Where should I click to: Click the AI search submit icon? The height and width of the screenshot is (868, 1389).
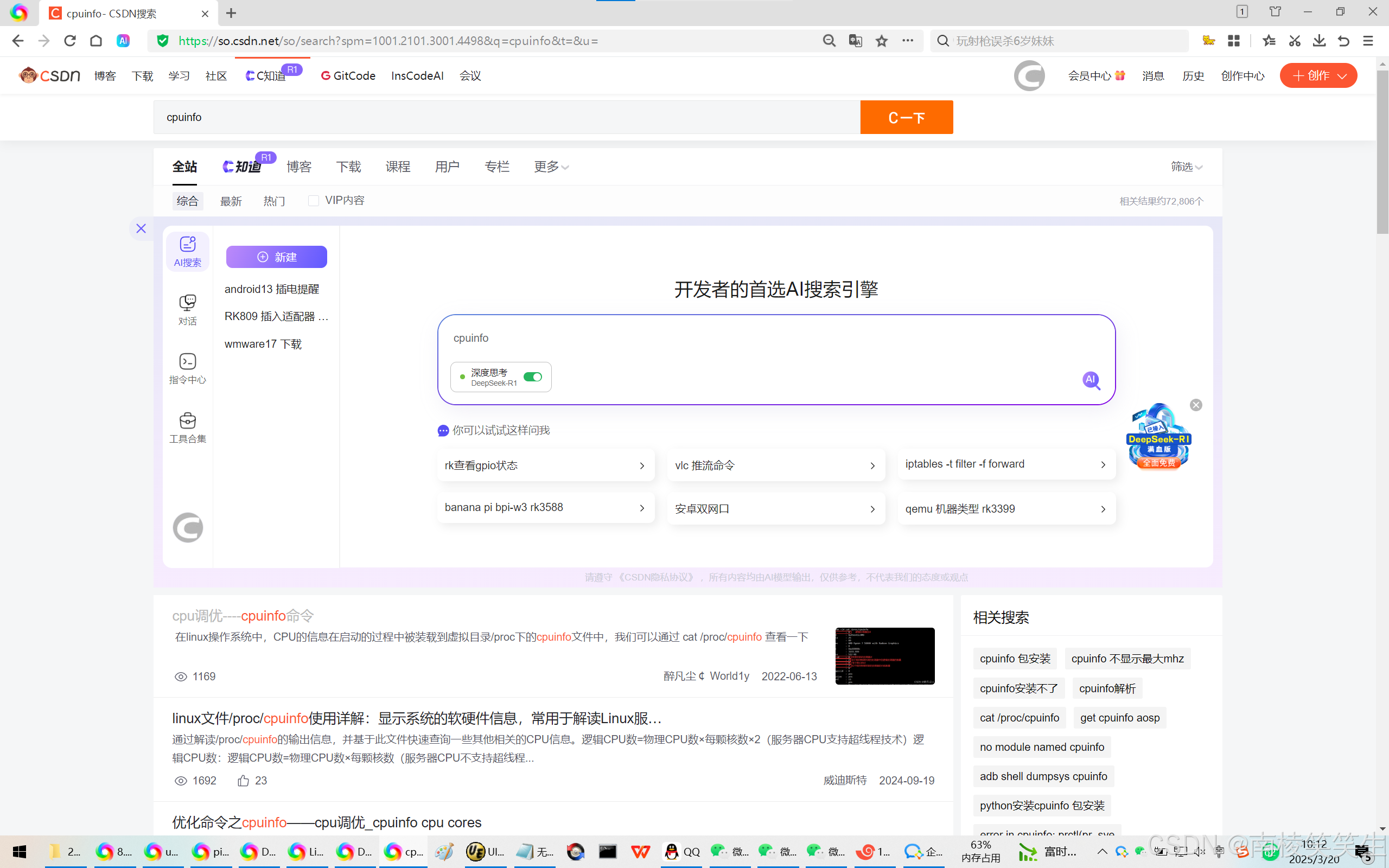pyautogui.click(x=1091, y=380)
